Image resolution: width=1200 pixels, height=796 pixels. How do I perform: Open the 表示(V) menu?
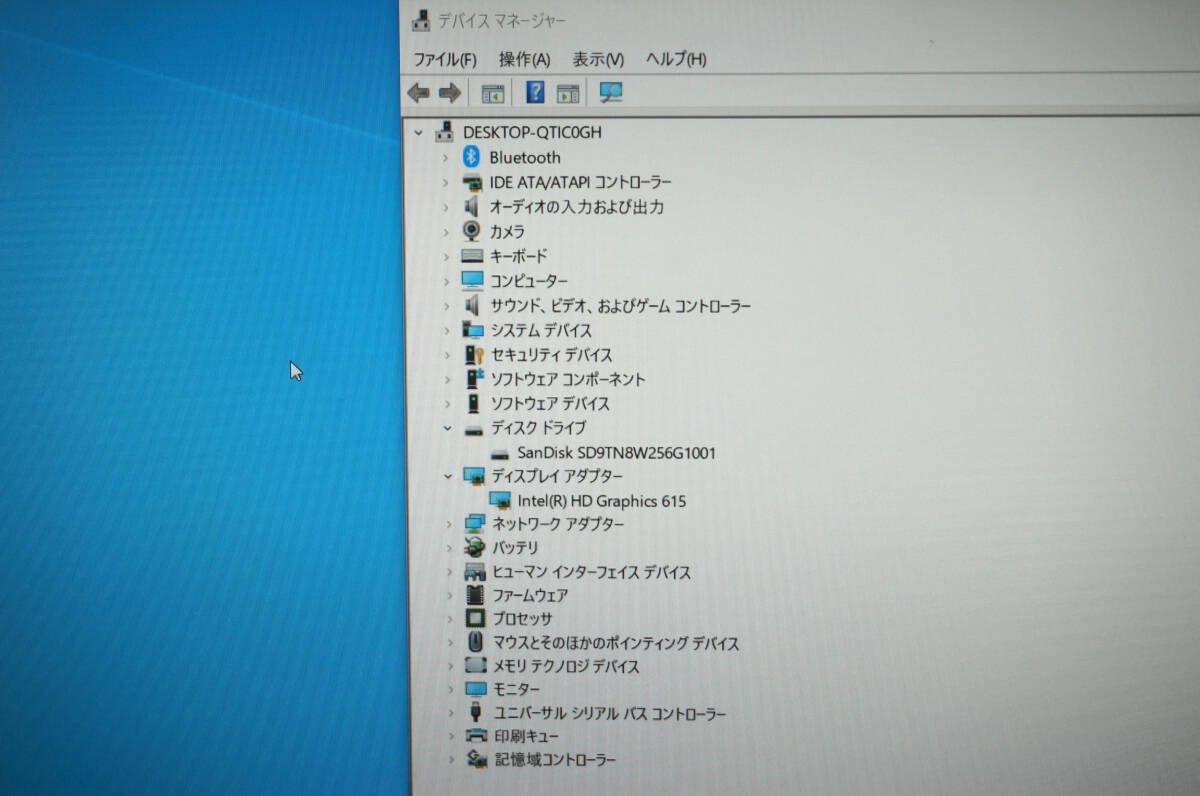598,59
